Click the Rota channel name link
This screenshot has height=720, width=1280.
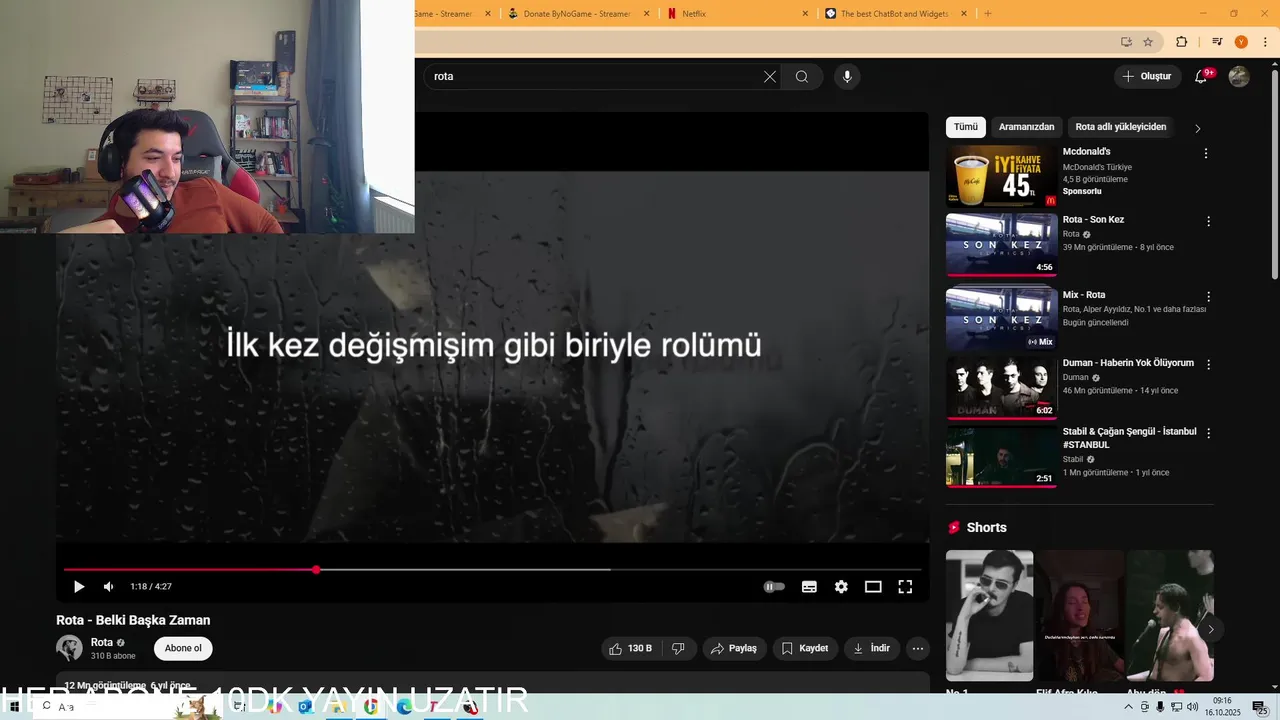point(102,642)
